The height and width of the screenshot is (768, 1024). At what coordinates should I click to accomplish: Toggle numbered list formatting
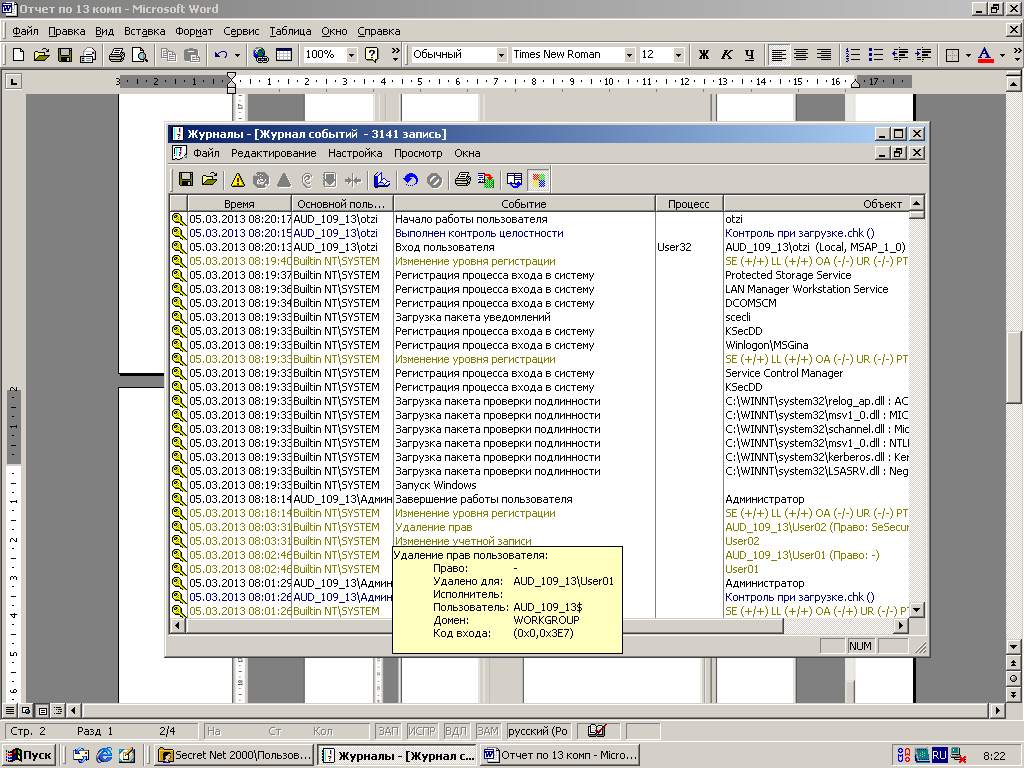[853, 55]
